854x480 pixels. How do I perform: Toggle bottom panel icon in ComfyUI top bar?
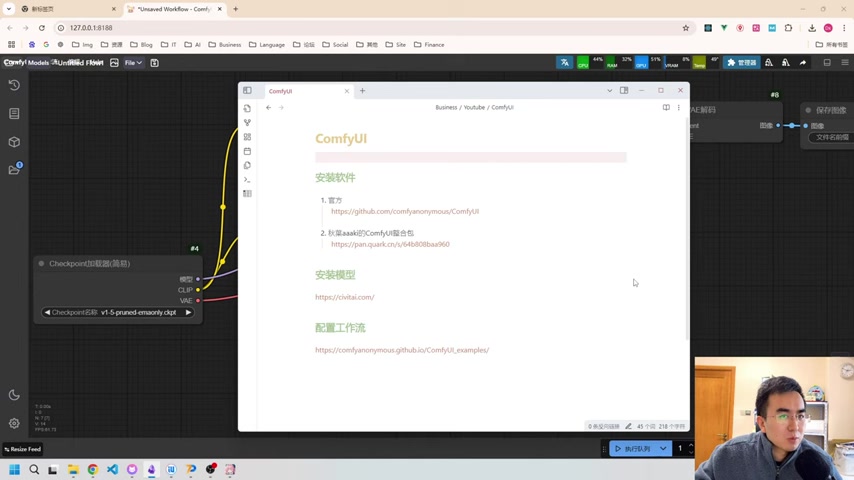coord(827,63)
